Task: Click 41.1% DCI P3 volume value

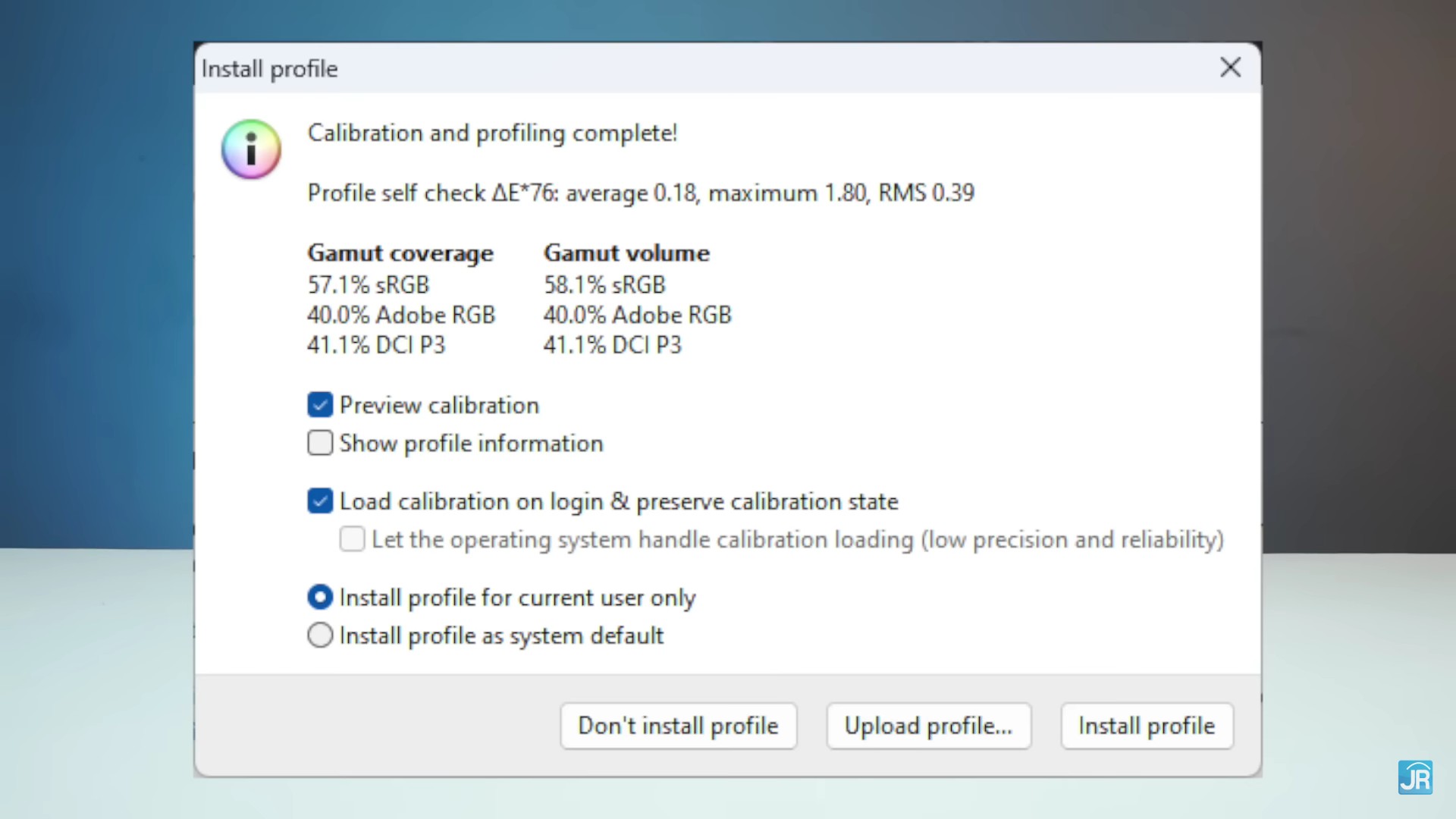Action: point(612,346)
